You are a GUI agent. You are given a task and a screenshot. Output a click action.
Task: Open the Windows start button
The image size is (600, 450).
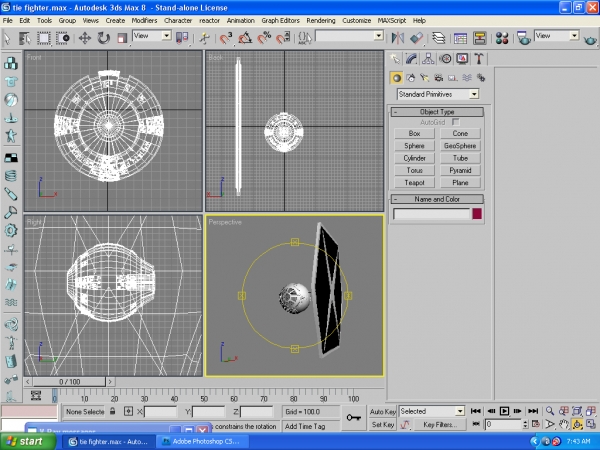pyautogui.click(x=28, y=442)
